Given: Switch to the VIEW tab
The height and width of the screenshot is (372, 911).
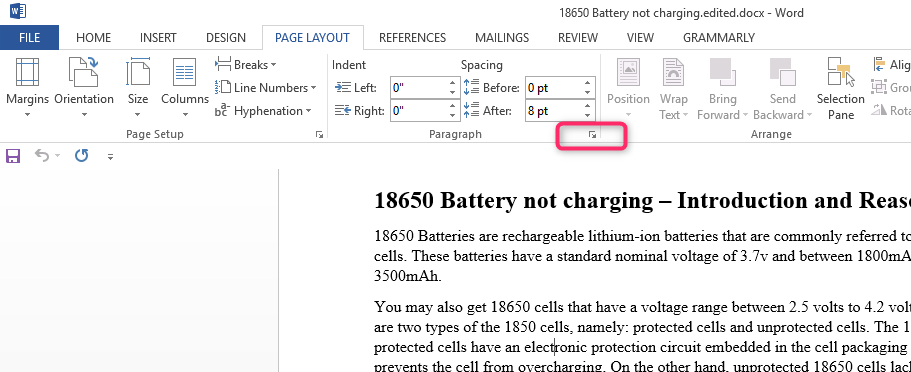Looking at the screenshot, I should click(640, 38).
